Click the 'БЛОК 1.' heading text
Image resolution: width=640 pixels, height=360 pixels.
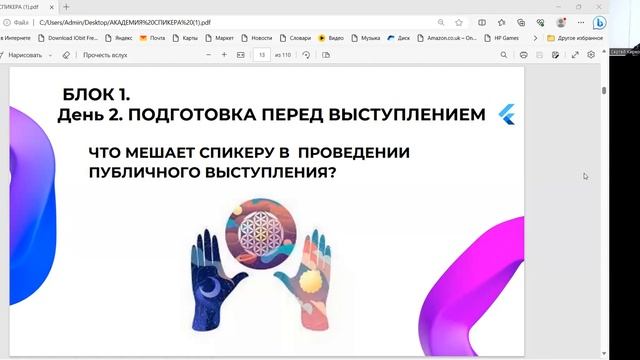click(96, 95)
